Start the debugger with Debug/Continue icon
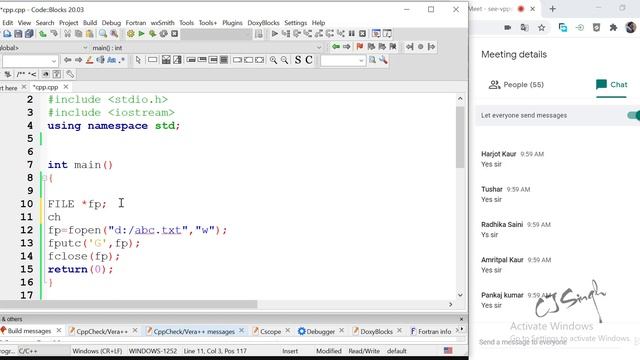The width and height of the screenshot is (640, 360). (x=275, y=34)
